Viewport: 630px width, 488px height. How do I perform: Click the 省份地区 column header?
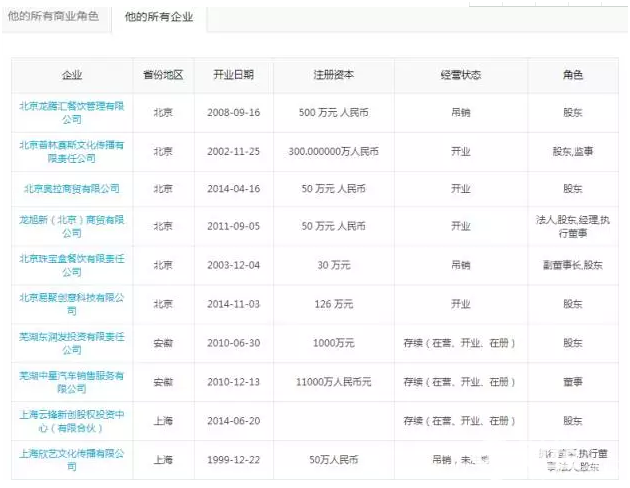tap(163, 75)
